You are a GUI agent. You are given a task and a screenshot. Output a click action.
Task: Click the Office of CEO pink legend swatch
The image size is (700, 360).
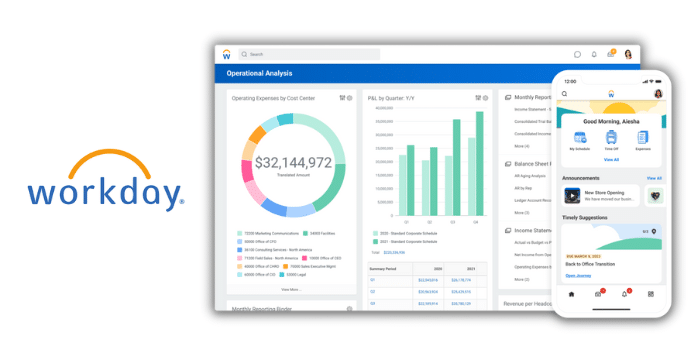click(x=304, y=258)
